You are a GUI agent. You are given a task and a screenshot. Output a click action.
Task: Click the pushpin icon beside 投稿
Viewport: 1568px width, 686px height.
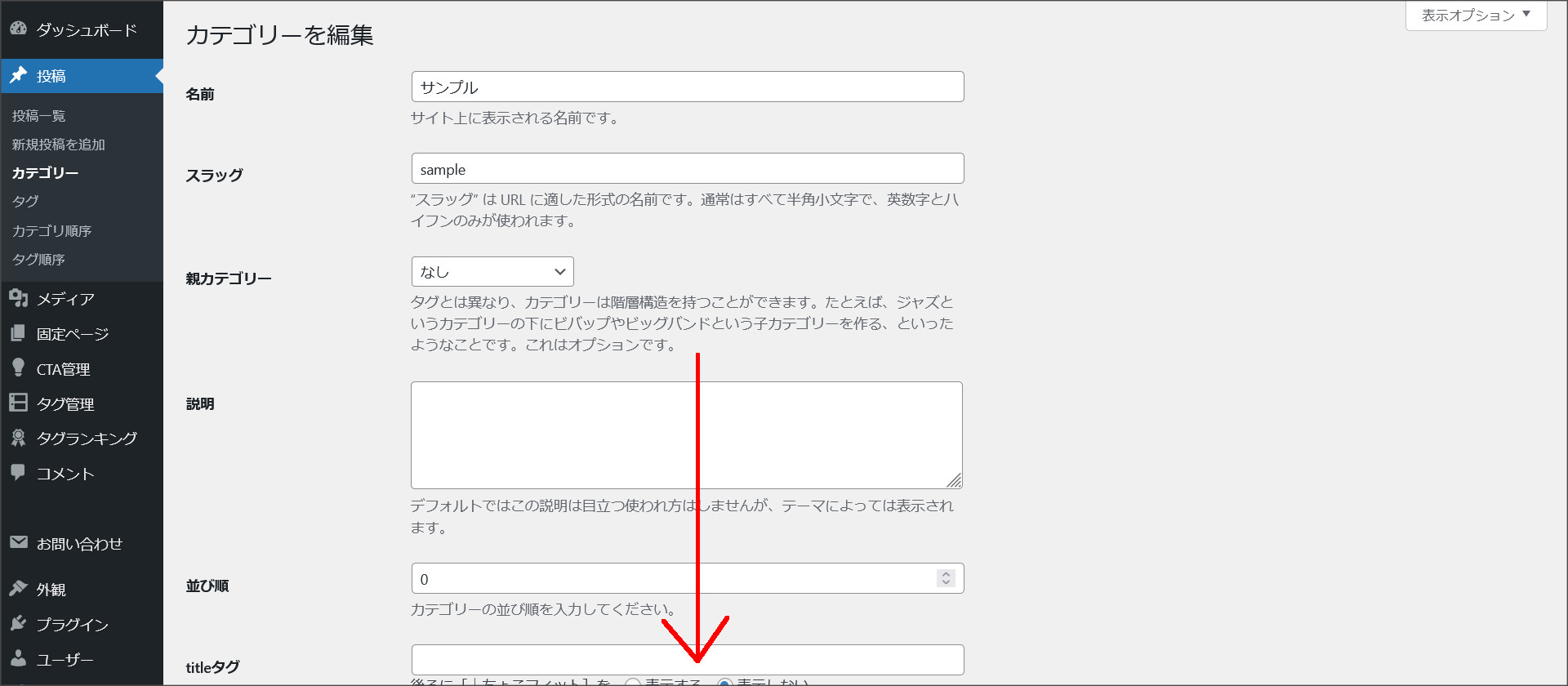pos(18,75)
